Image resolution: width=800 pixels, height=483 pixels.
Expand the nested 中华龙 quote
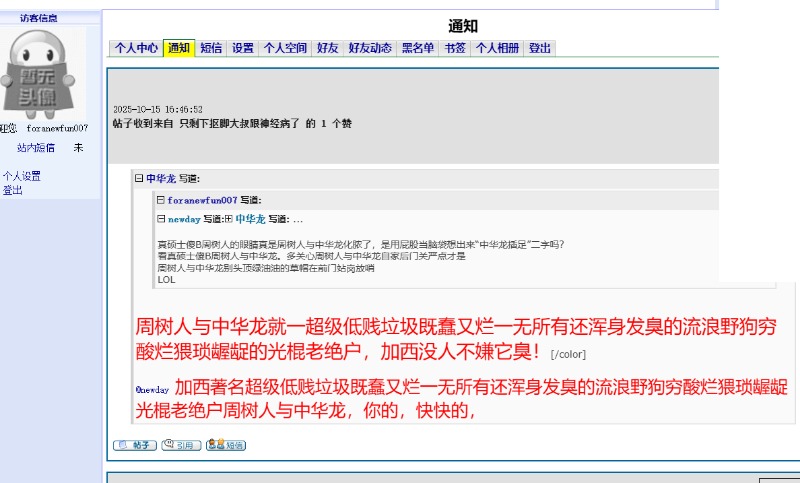(228, 219)
